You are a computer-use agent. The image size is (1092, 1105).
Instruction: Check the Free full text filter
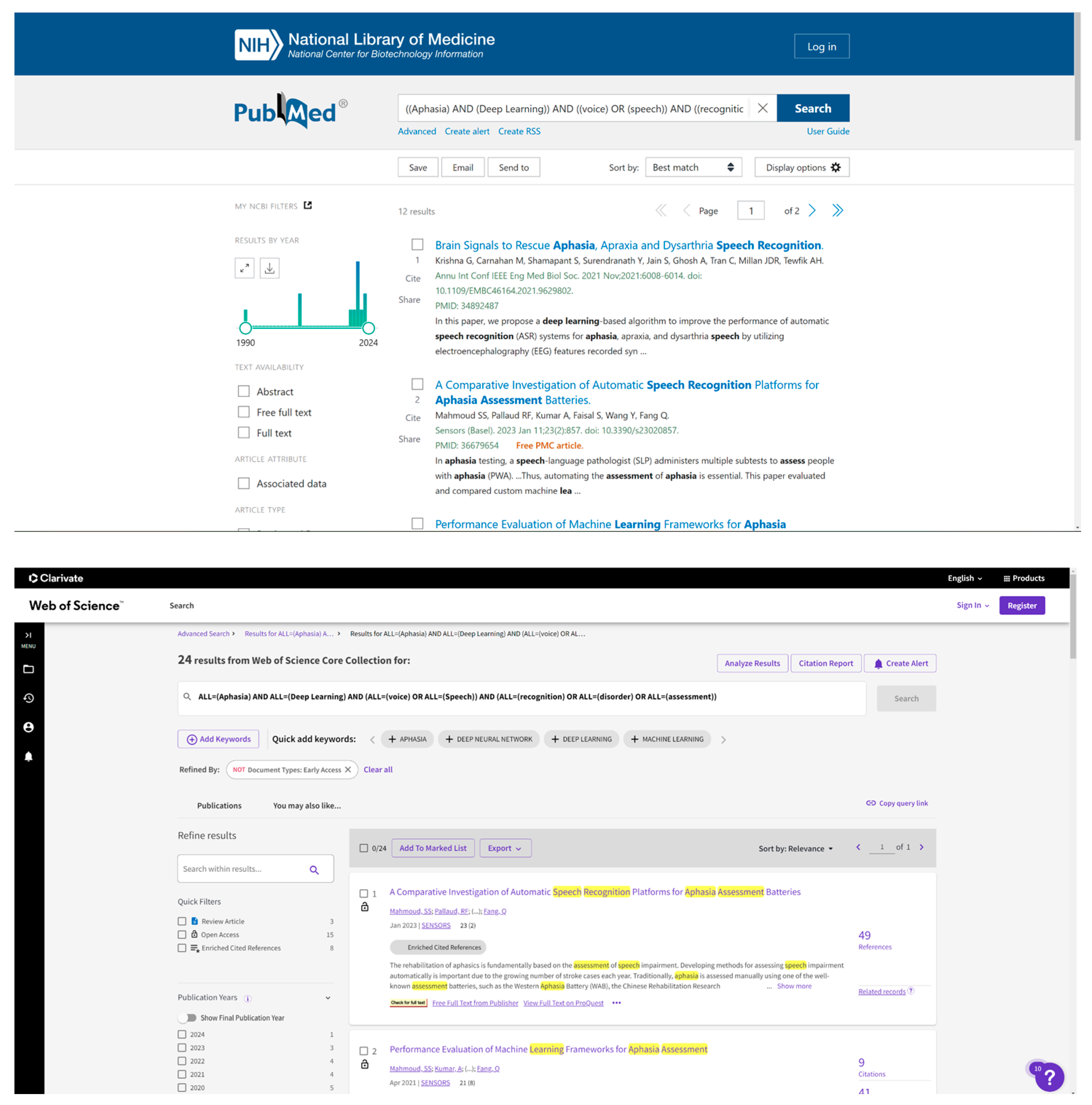pyautogui.click(x=244, y=412)
